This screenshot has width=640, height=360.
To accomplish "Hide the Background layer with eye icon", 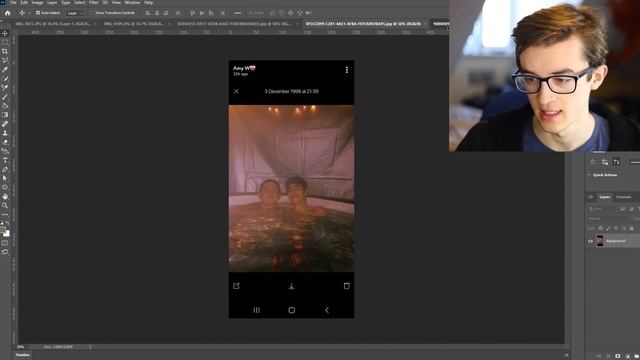I will (590, 241).
